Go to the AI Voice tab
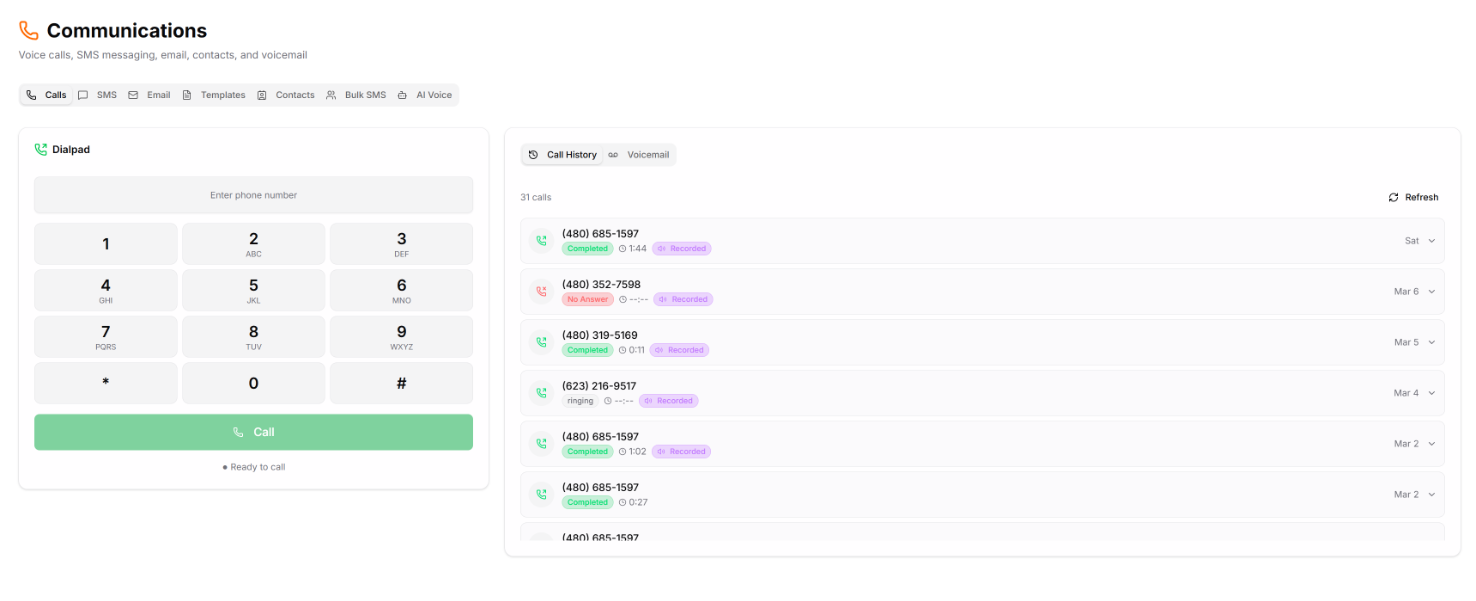Viewport: 1476px width, 601px height. tap(425, 95)
